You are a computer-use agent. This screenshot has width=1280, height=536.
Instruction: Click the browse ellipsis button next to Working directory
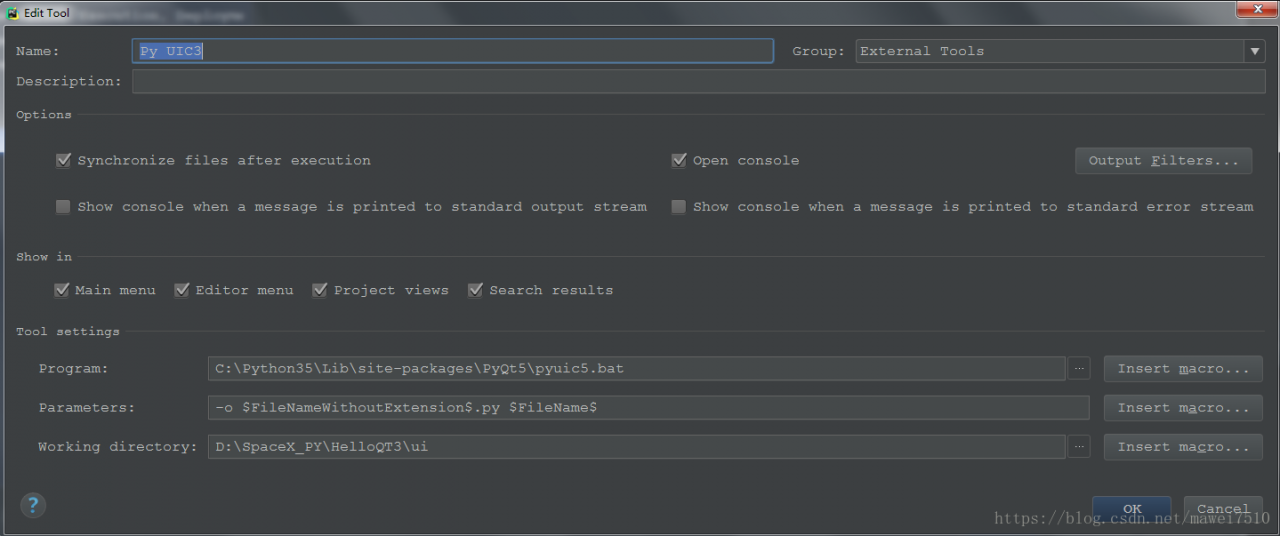tap(1079, 447)
